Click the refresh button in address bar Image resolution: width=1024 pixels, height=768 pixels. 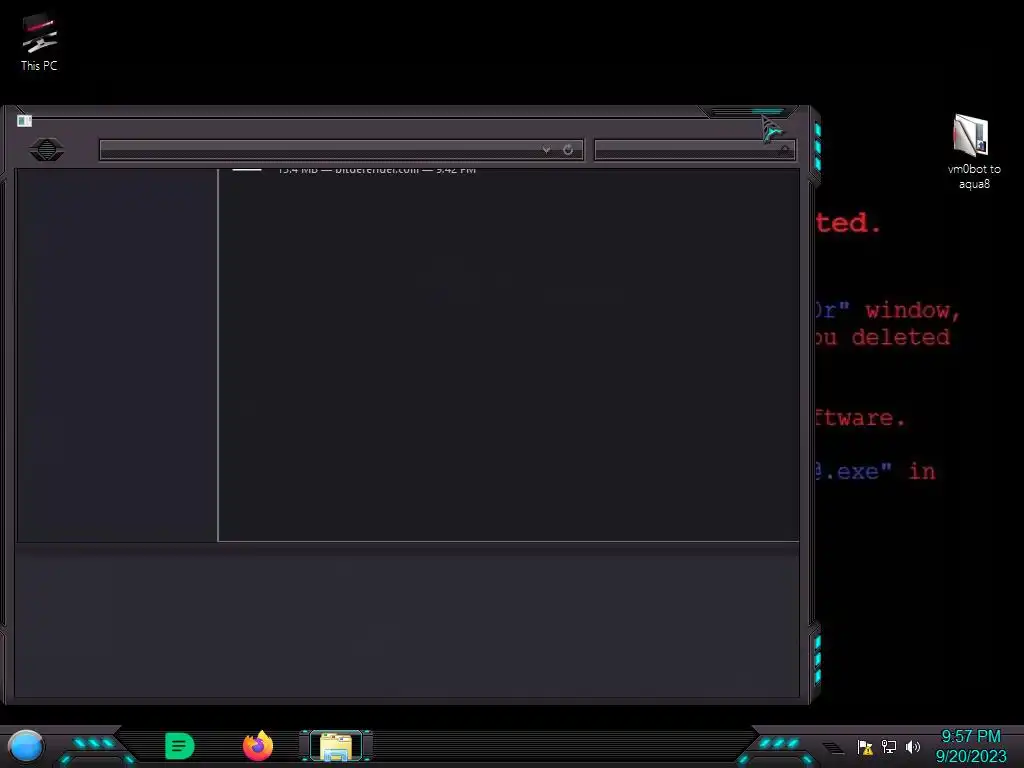(x=568, y=150)
